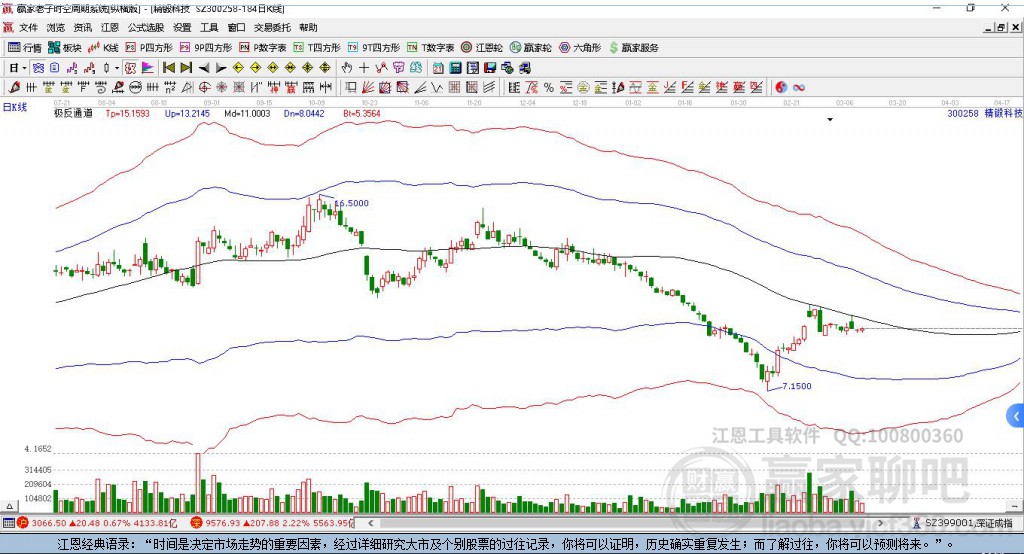Screen dimensions: 1024x554
Task: Move chart left with black arrow
Action: [x=204, y=68]
